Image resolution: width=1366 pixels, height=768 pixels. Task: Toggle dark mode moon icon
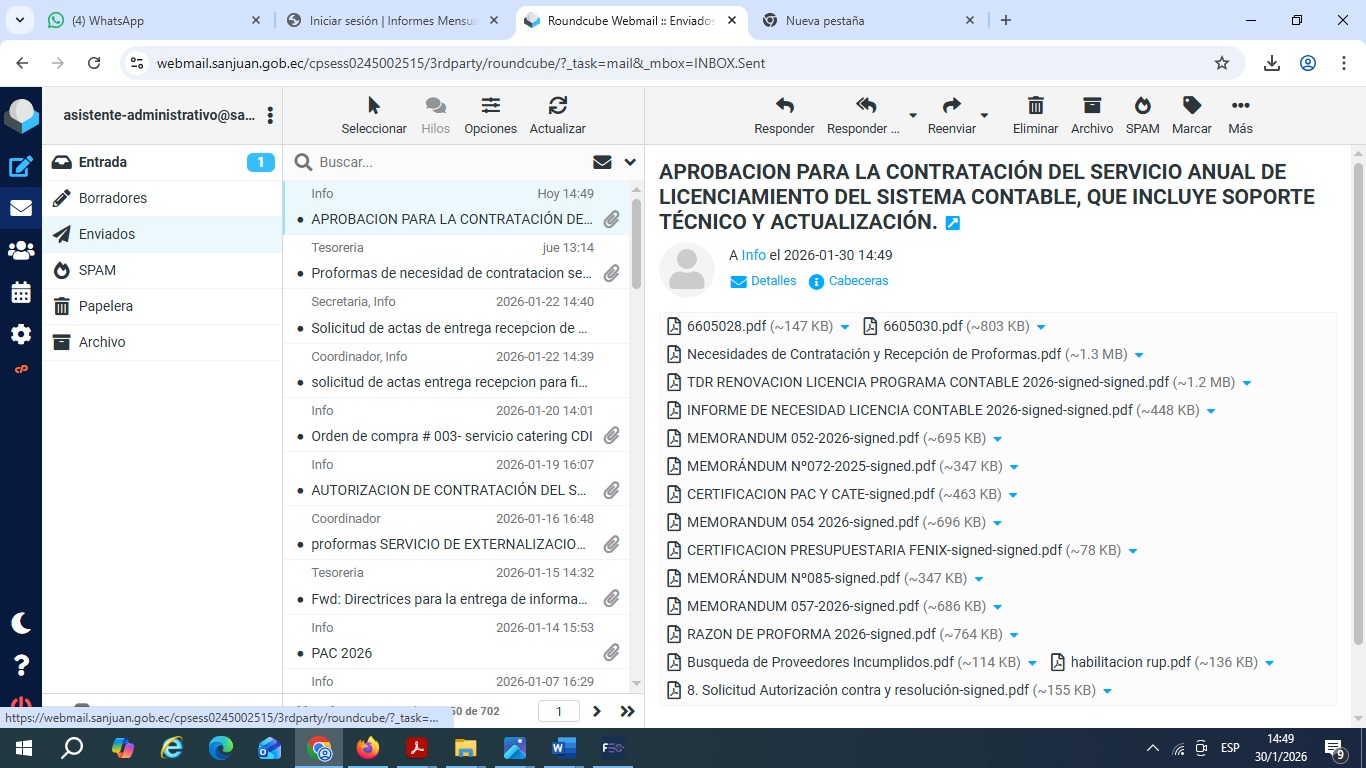[20, 623]
